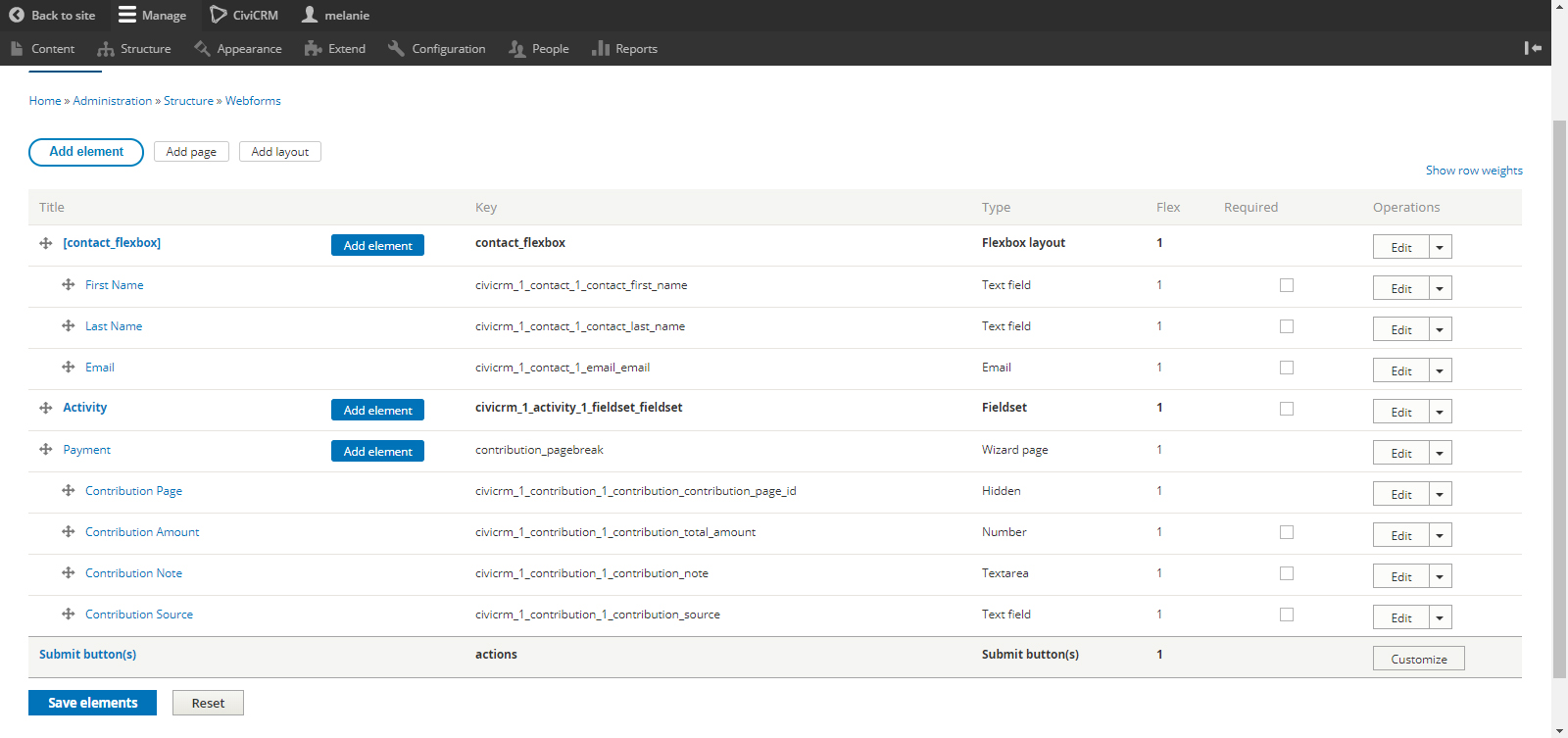
Task: Open the Structure menu item
Action: coord(145,48)
